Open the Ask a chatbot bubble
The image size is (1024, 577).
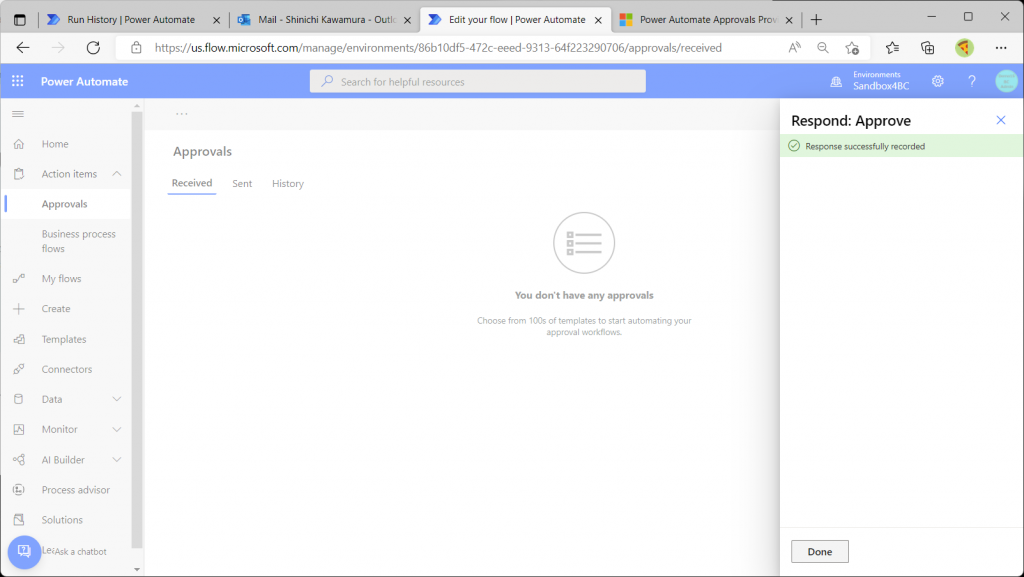click(24, 552)
